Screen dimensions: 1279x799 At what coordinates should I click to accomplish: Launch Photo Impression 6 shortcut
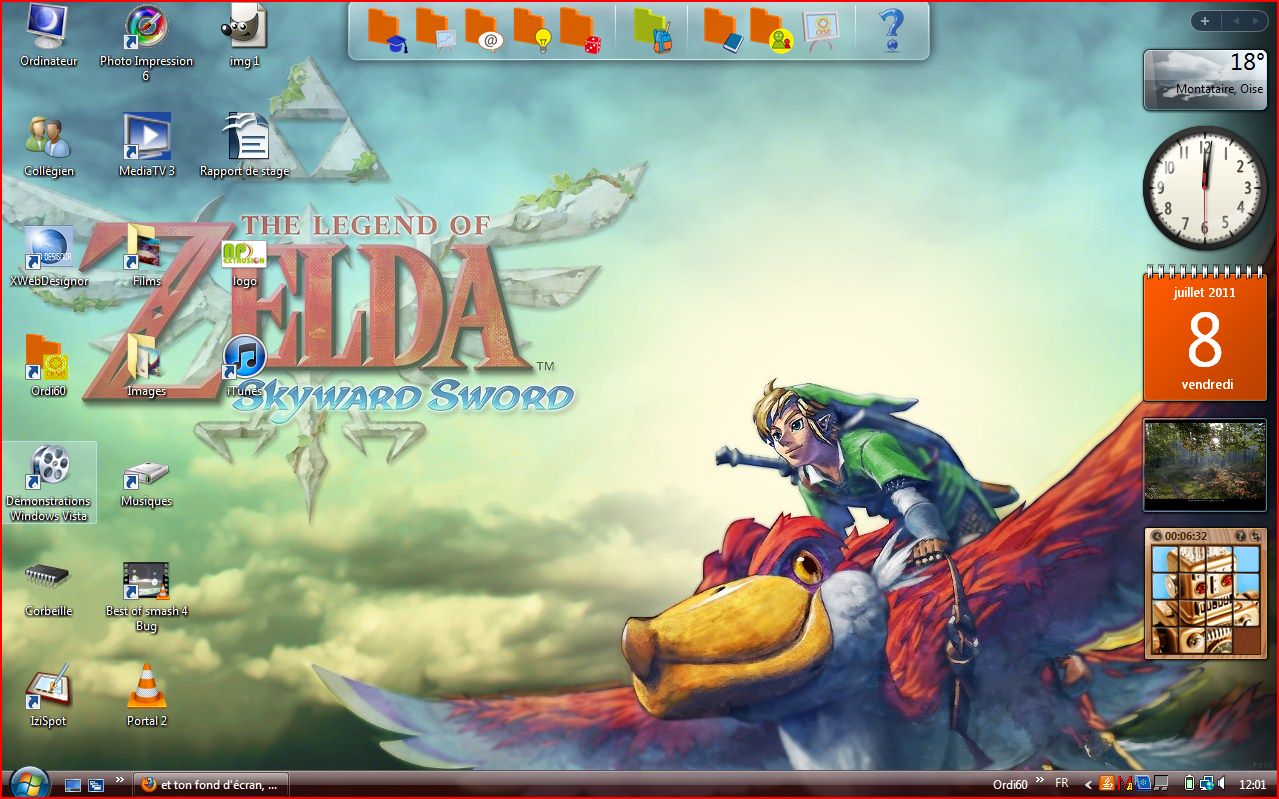[x=146, y=43]
